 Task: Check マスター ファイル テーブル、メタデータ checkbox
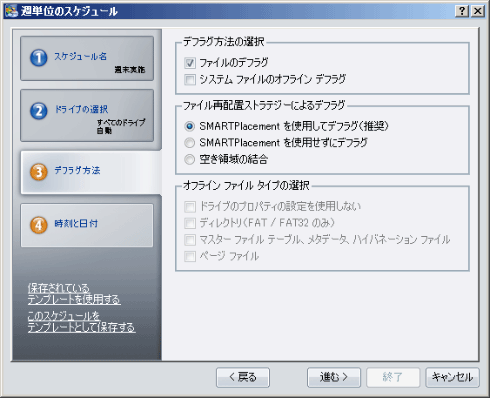pyautogui.click(x=190, y=240)
